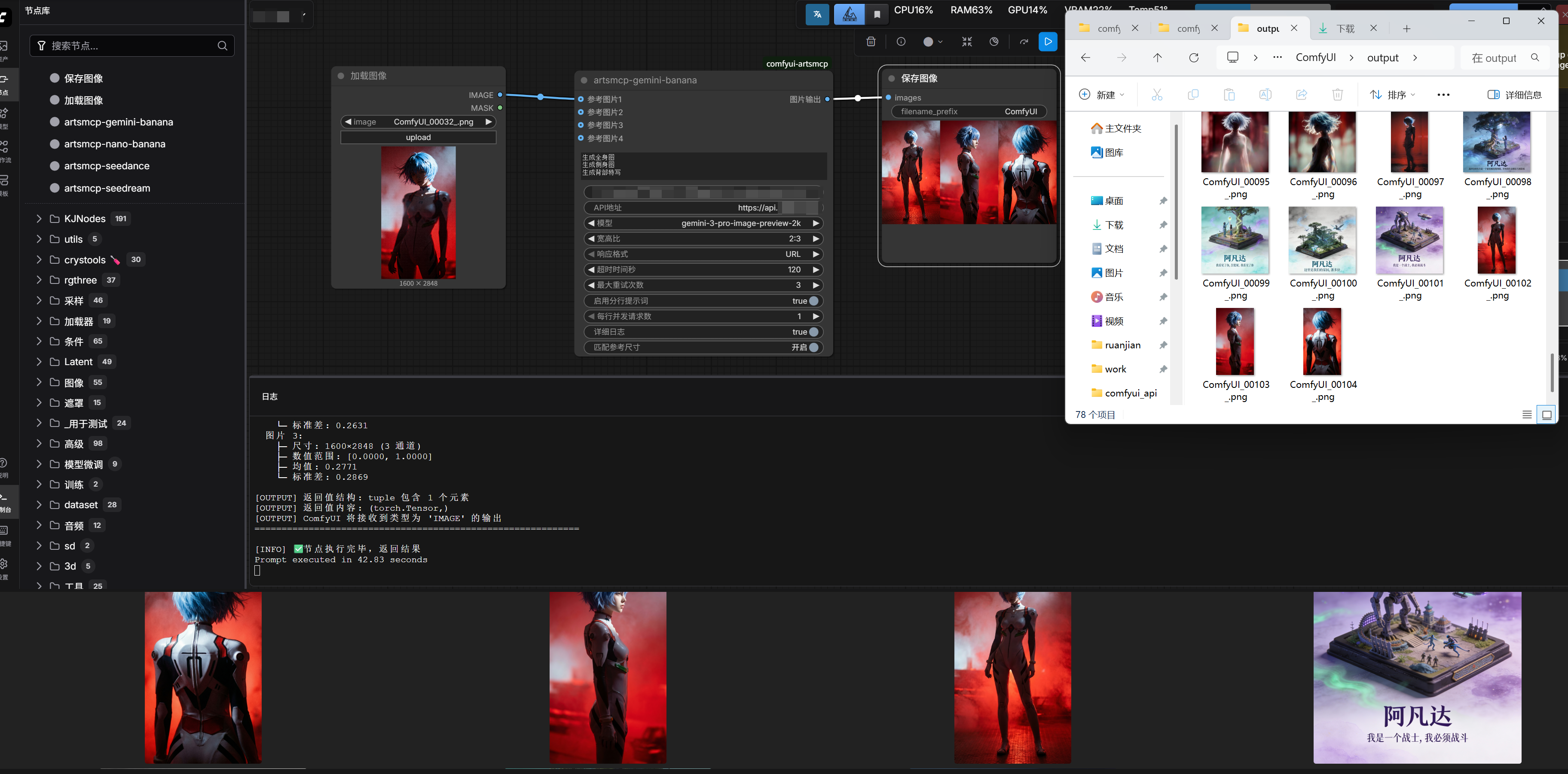Click the translate language icon

point(817,15)
